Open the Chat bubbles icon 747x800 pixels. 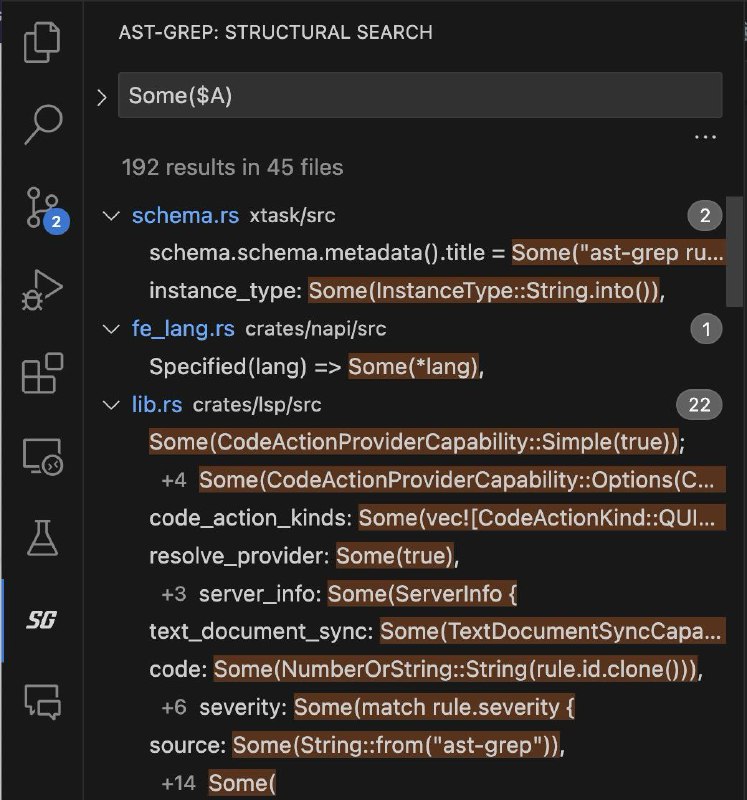(x=43, y=702)
